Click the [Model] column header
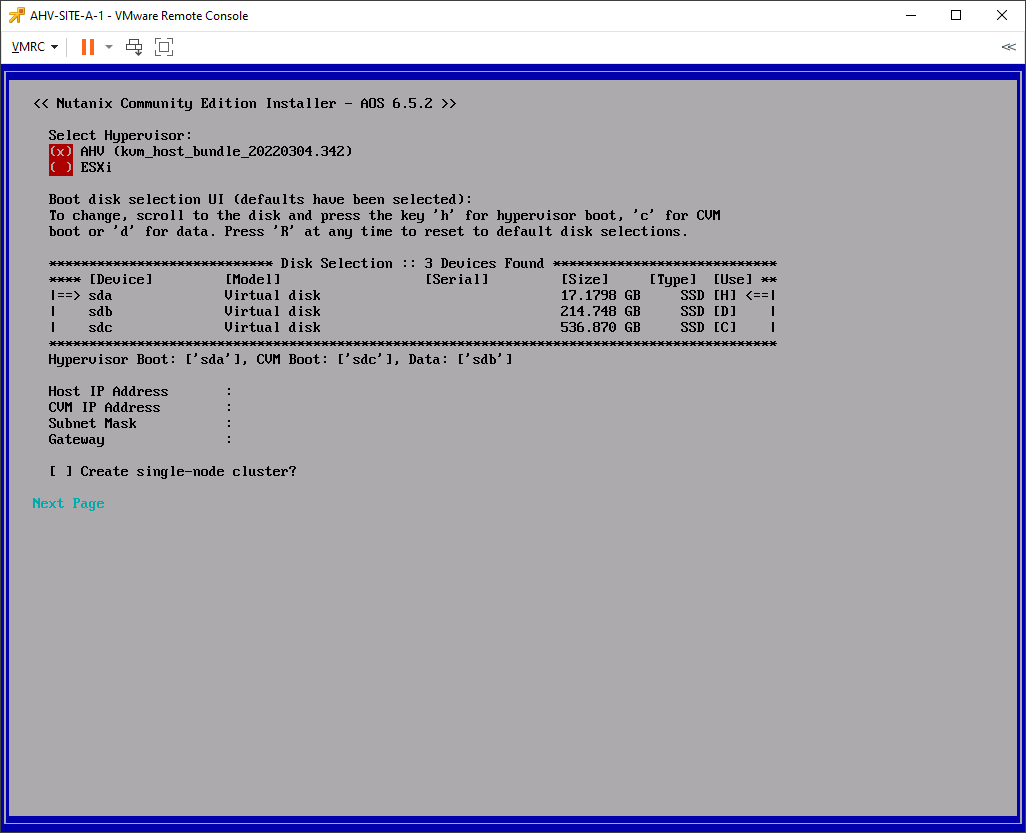This screenshot has height=833, width=1026. tap(253, 279)
